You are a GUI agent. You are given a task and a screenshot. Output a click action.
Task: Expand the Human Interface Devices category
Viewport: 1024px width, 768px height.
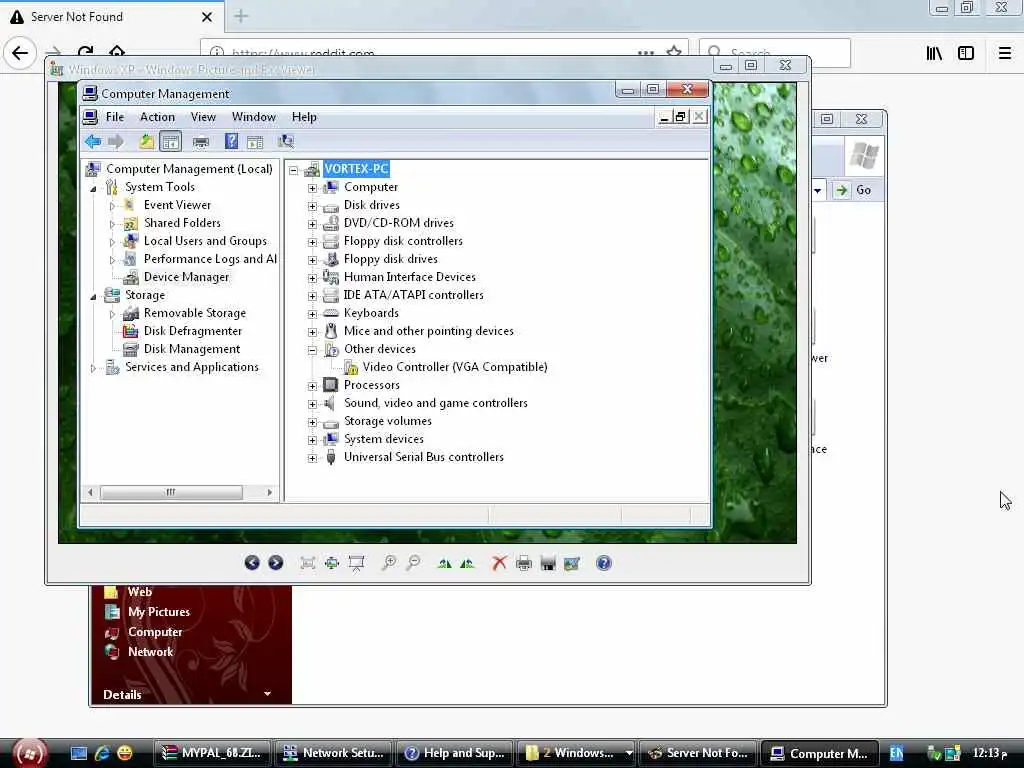click(312, 278)
